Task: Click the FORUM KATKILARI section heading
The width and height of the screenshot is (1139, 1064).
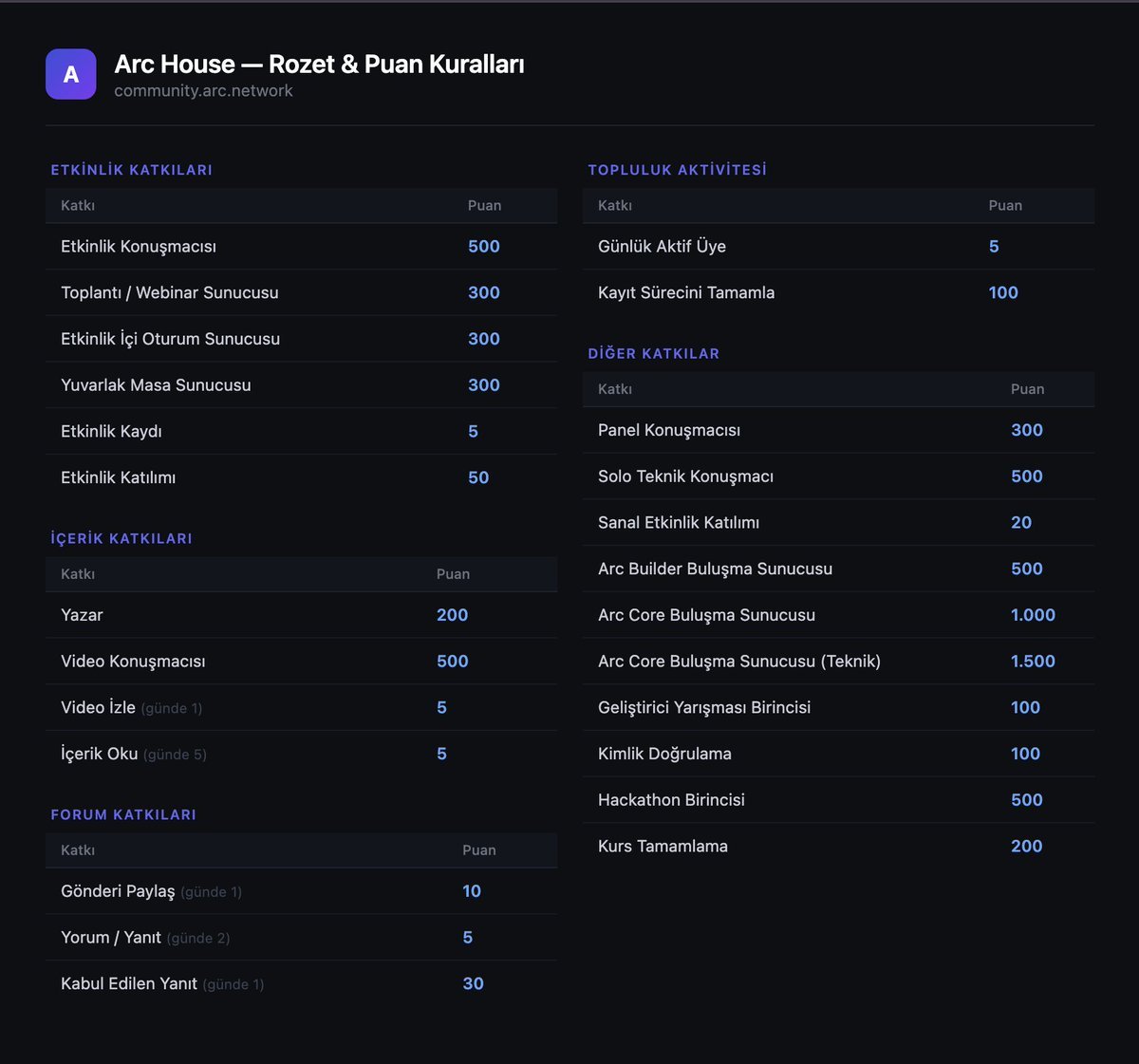Action: 123,814
